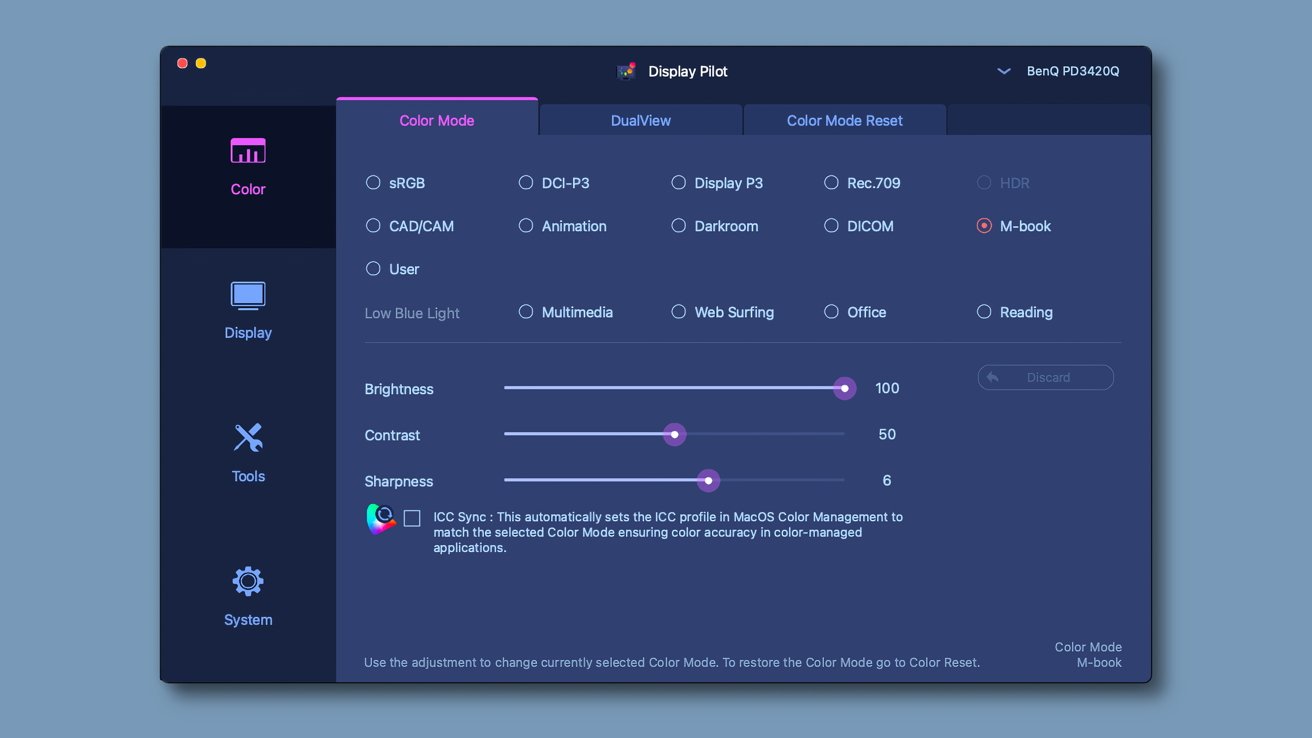Click the Sharpness slider handle
The height and width of the screenshot is (738, 1312).
point(709,481)
